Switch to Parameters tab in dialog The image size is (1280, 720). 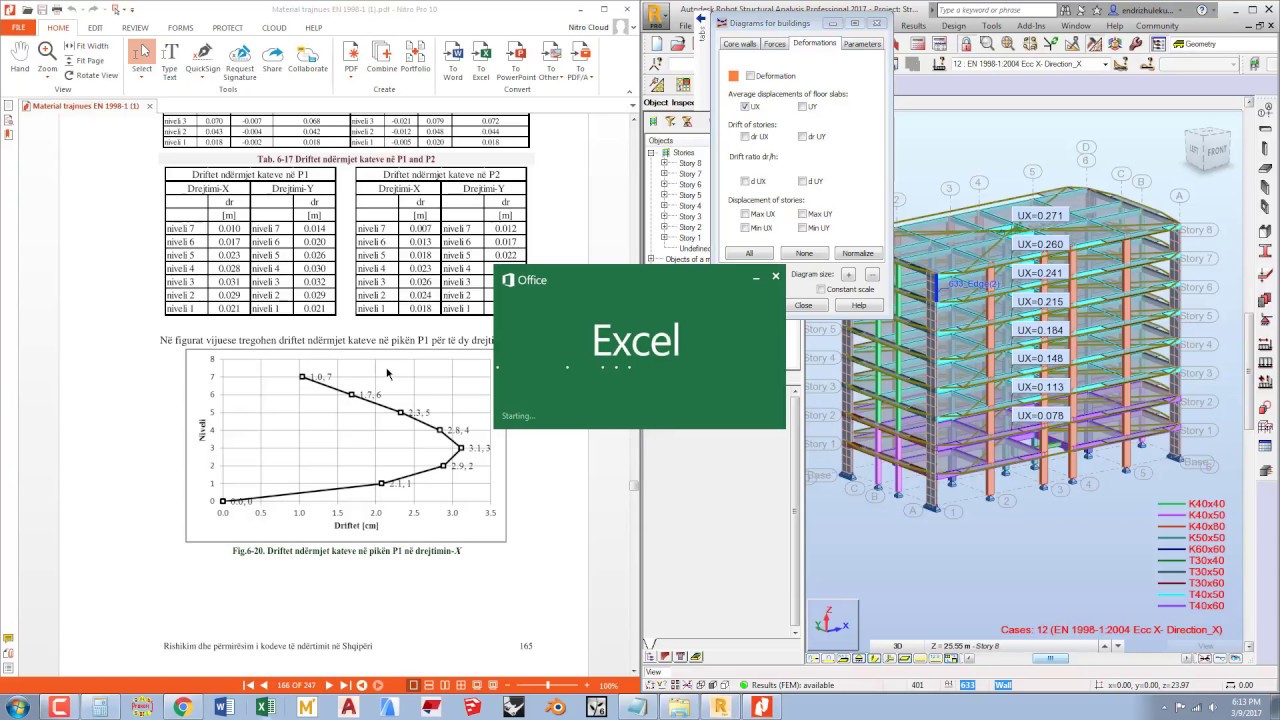[x=862, y=44]
